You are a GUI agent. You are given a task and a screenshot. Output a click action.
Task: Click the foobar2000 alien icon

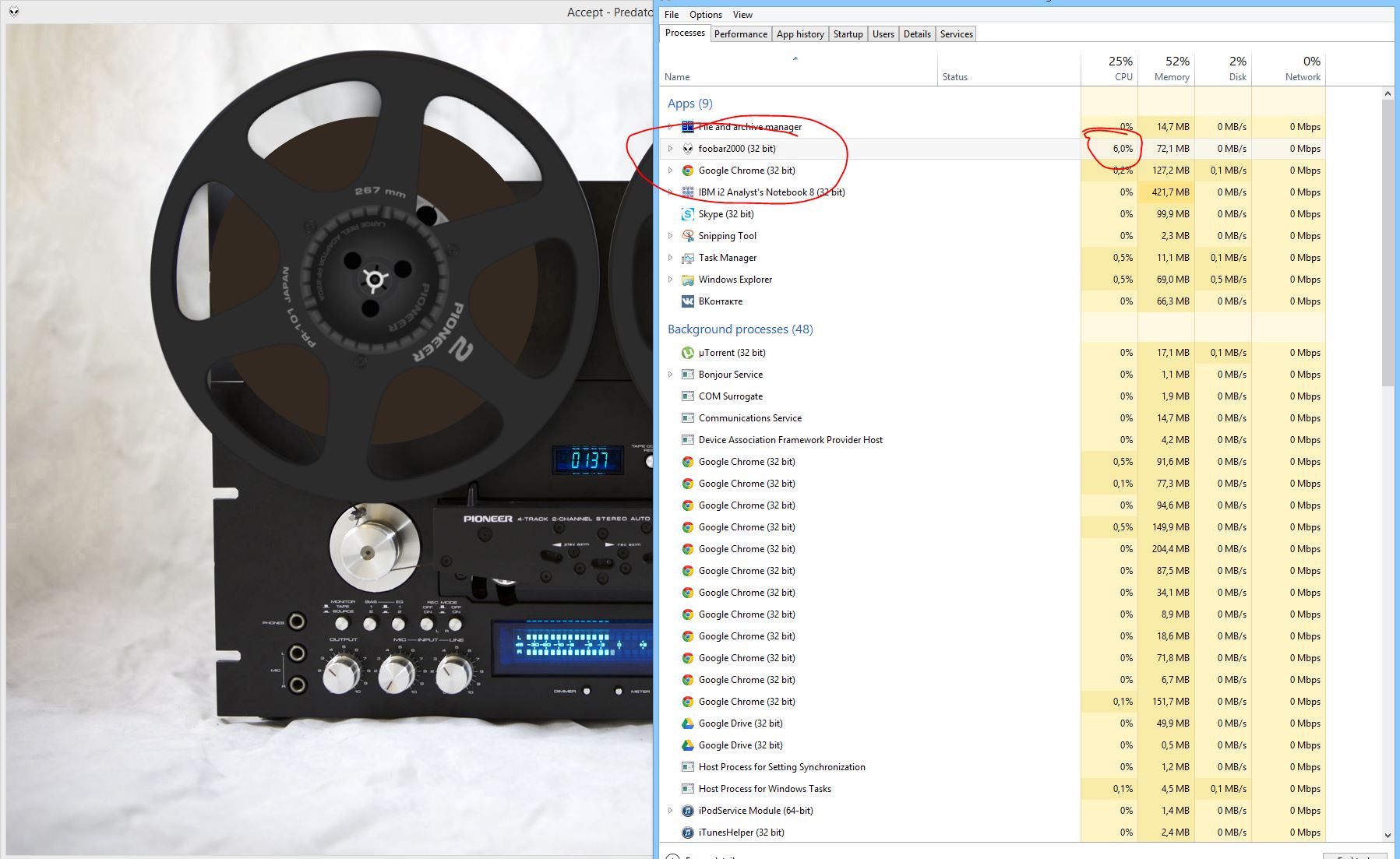687,149
